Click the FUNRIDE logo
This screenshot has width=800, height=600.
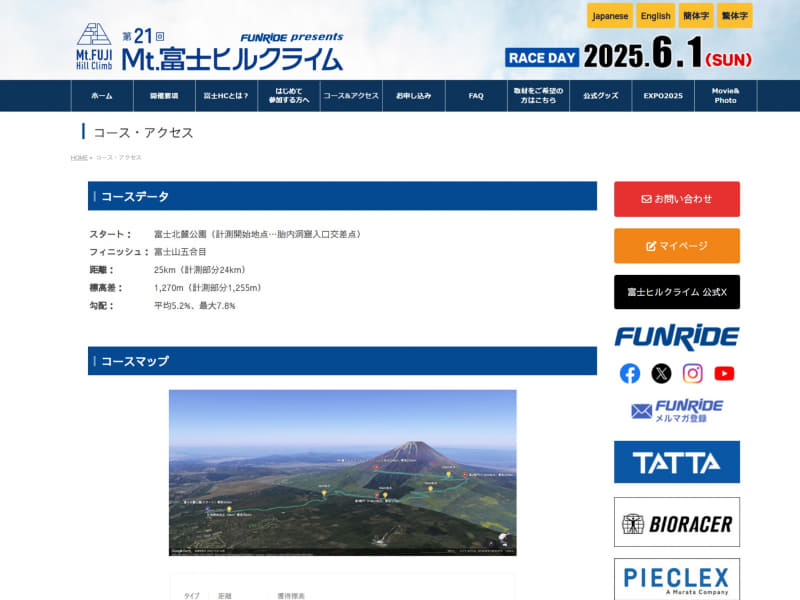pyautogui.click(x=677, y=337)
